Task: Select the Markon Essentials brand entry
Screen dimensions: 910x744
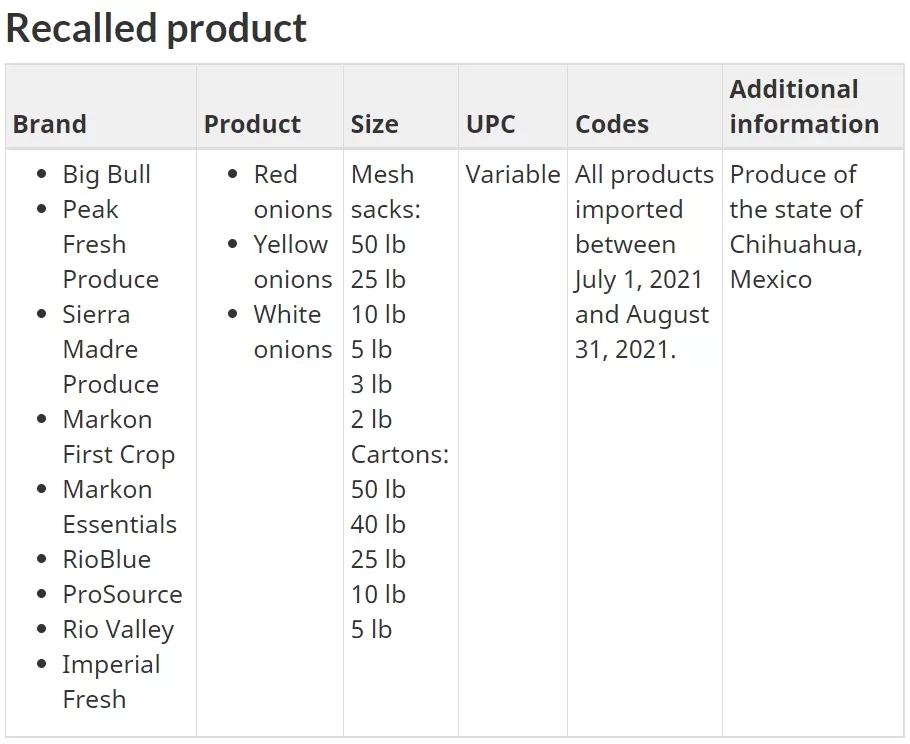Action: (x=120, y=507)
